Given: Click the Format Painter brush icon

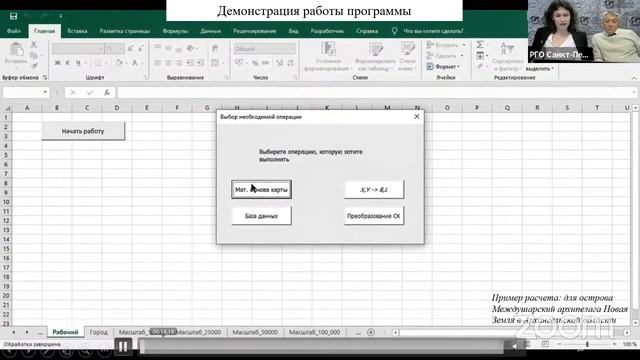Looking at the screenshot, I should [x=34, y=65].
